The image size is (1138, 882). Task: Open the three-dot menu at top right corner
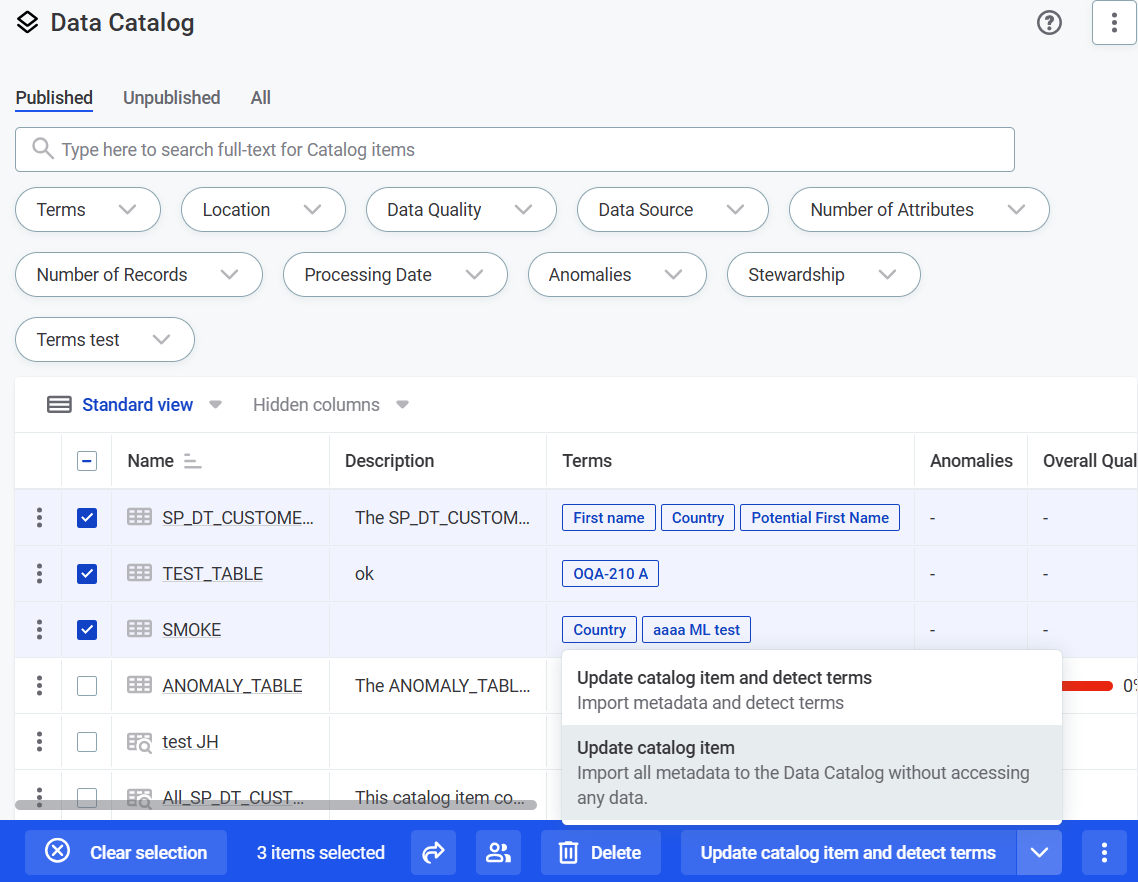(x=1114, y=22)
